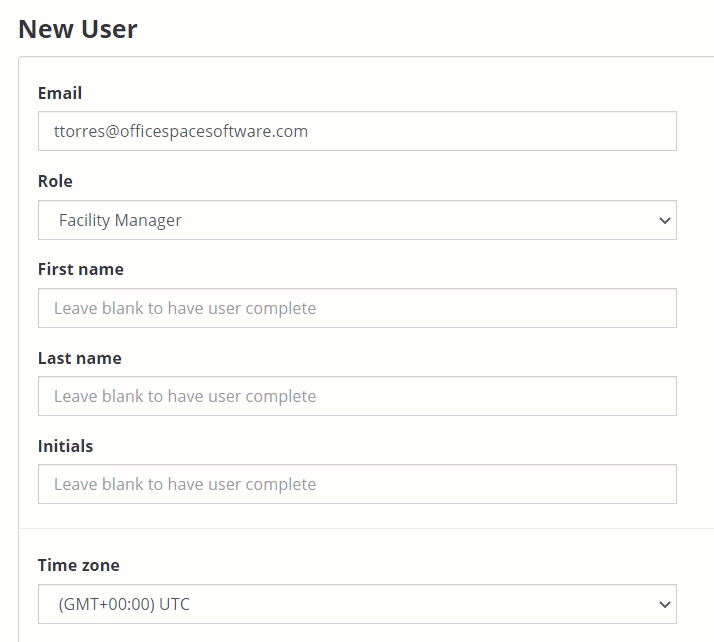The height and width of the screenshot is (642, 714).
Task: Click the New User heading
Action: click(x=77, y=29)
